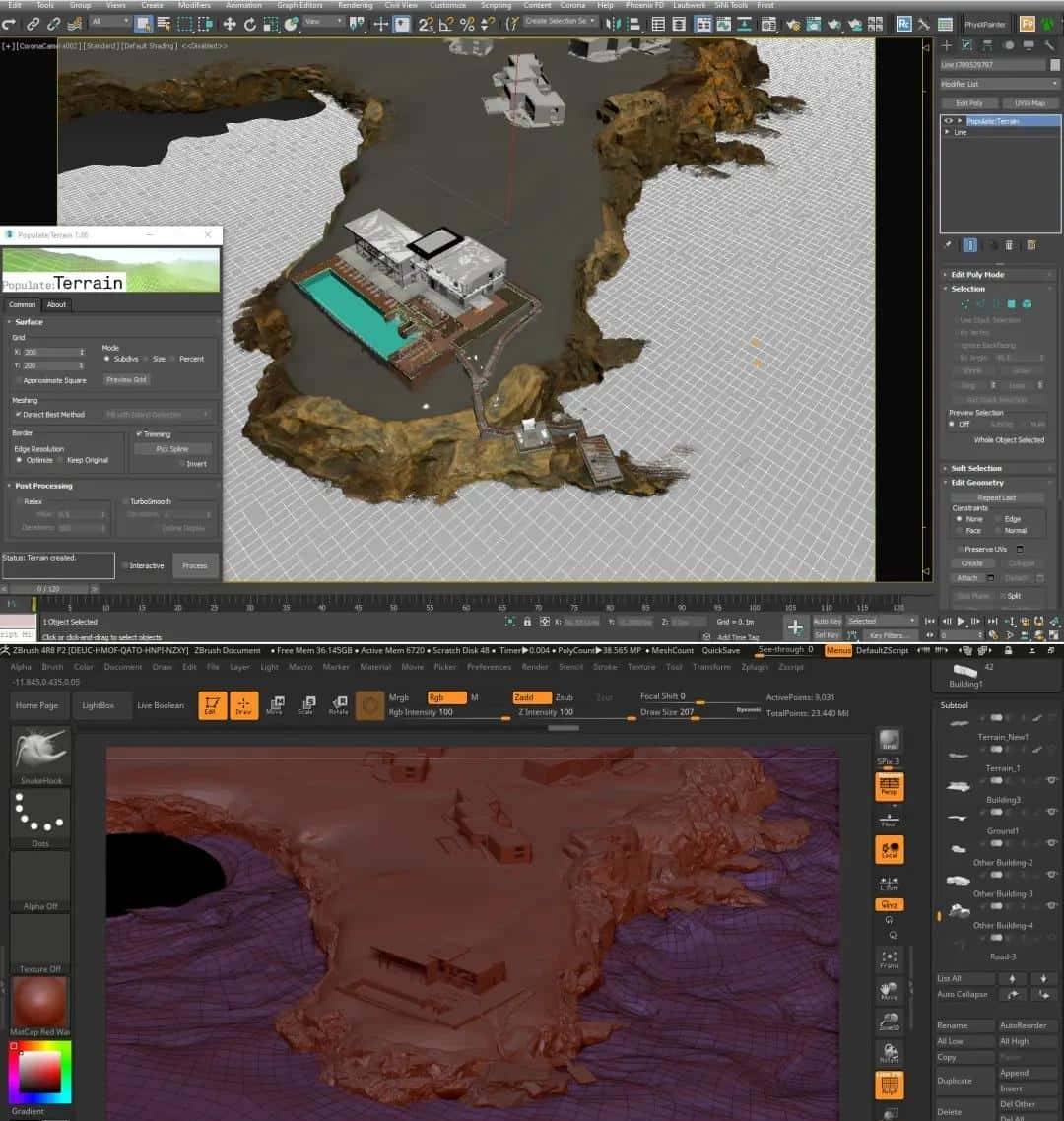Image resolution: width=1064 pixels, height=1121 pixels.
Task: Enable the Trimming checkbox in Populate:Terrain
Action: click(x=142, y=433)
